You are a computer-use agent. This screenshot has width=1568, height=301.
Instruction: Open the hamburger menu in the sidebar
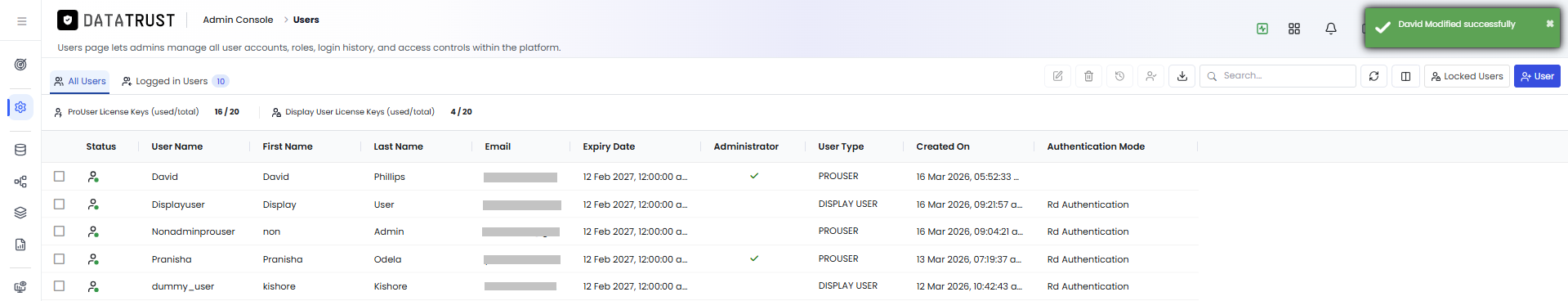pos(21,21)
